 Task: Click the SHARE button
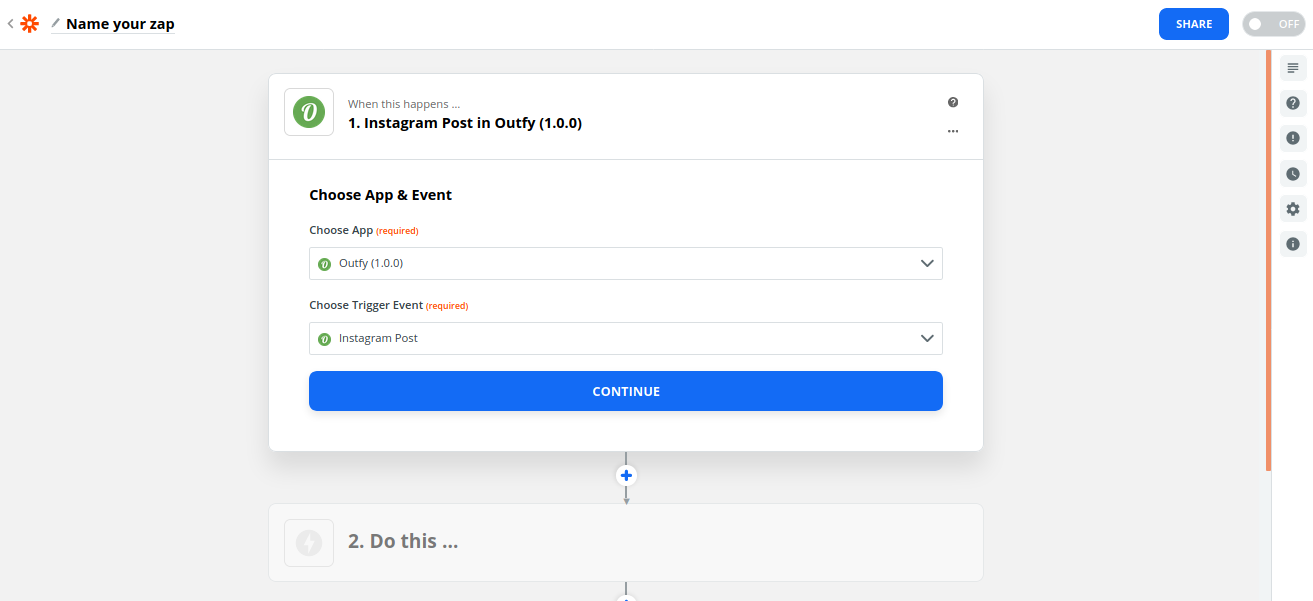1193,24
